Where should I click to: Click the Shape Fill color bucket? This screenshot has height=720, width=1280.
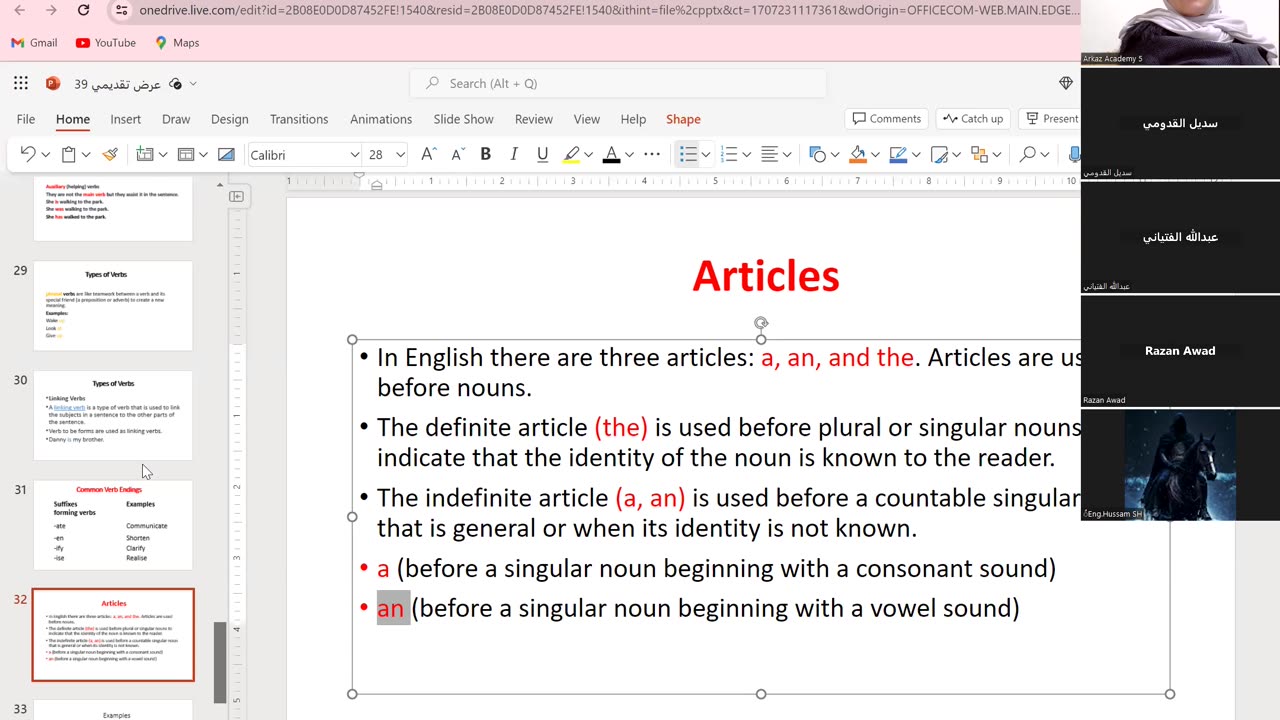point(857,155)
